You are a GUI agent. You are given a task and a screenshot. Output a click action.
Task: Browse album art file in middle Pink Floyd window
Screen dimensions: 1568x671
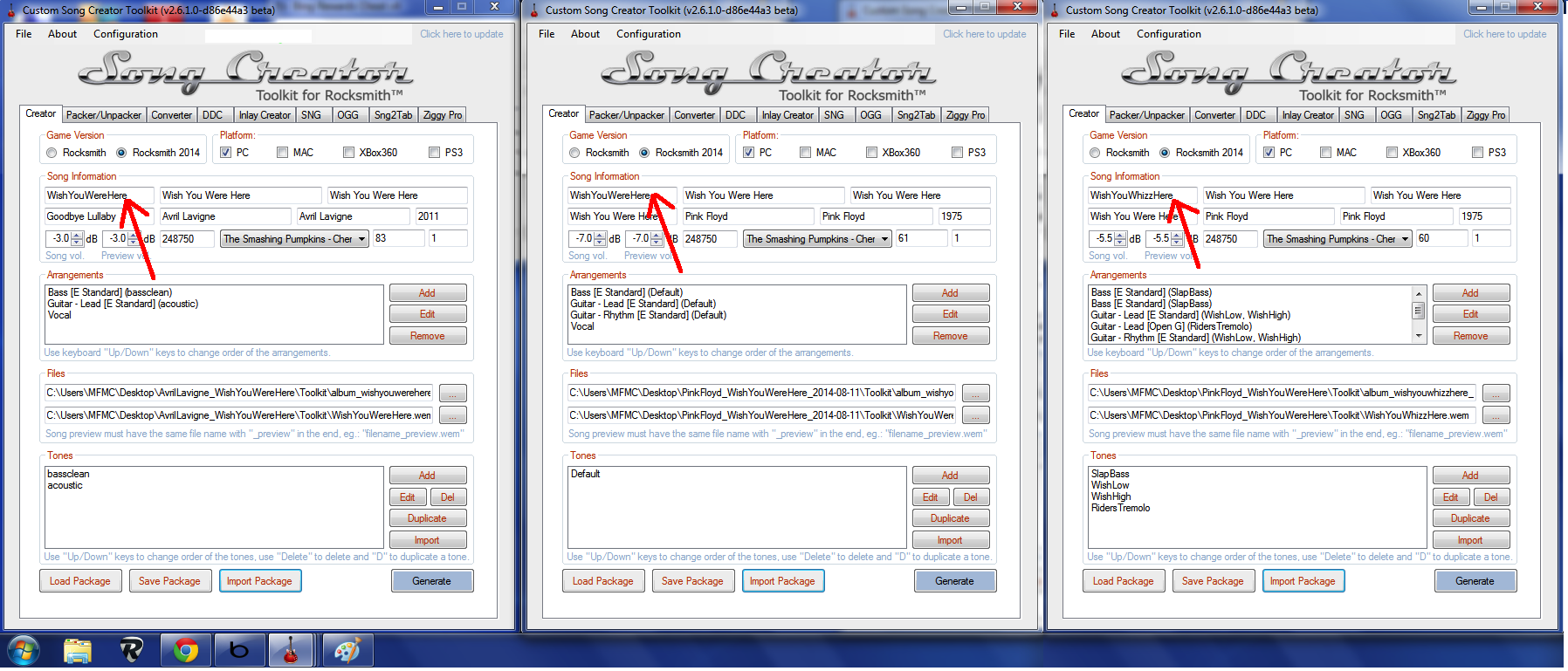[975, 394]
